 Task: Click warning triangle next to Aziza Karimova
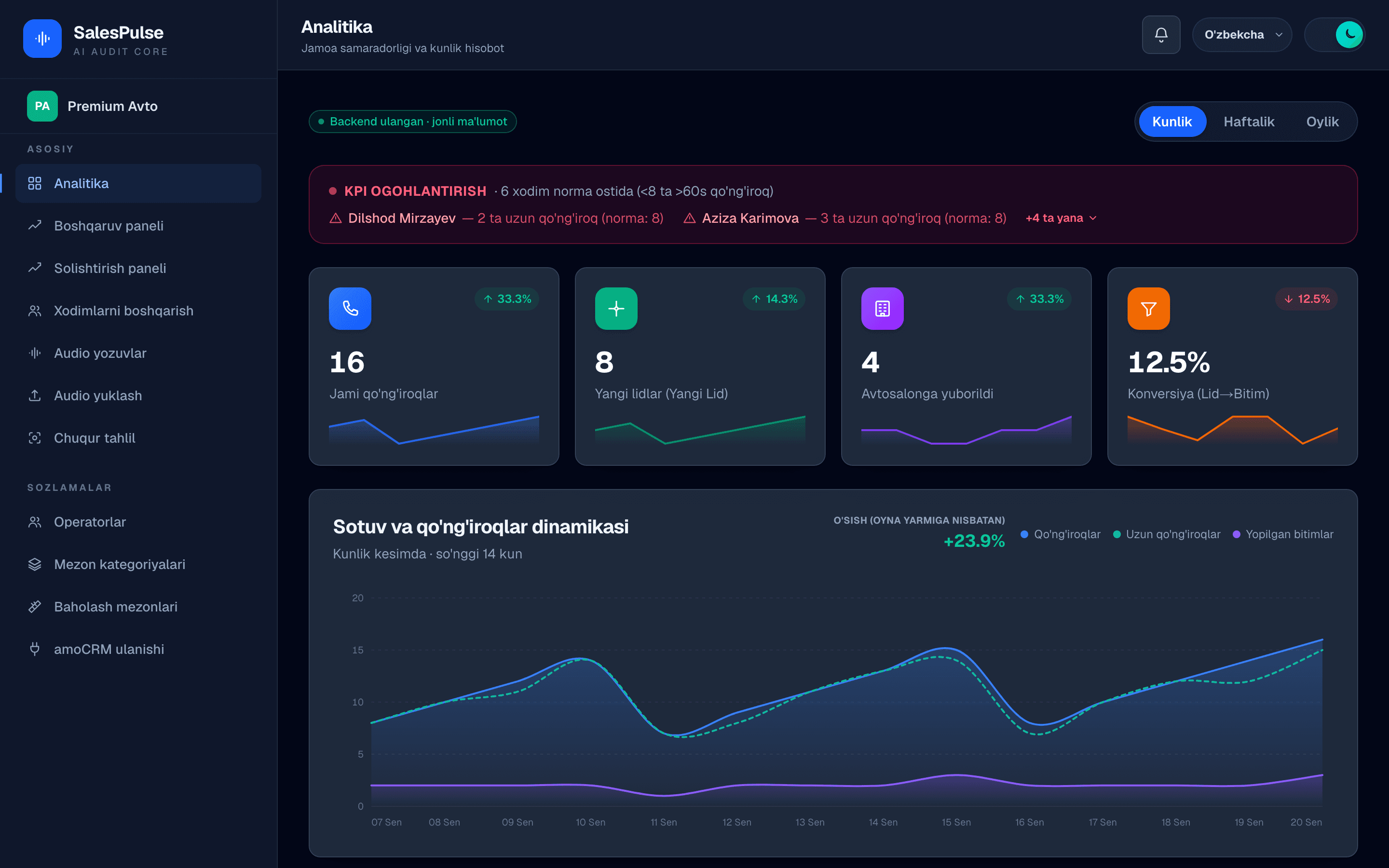689,218
